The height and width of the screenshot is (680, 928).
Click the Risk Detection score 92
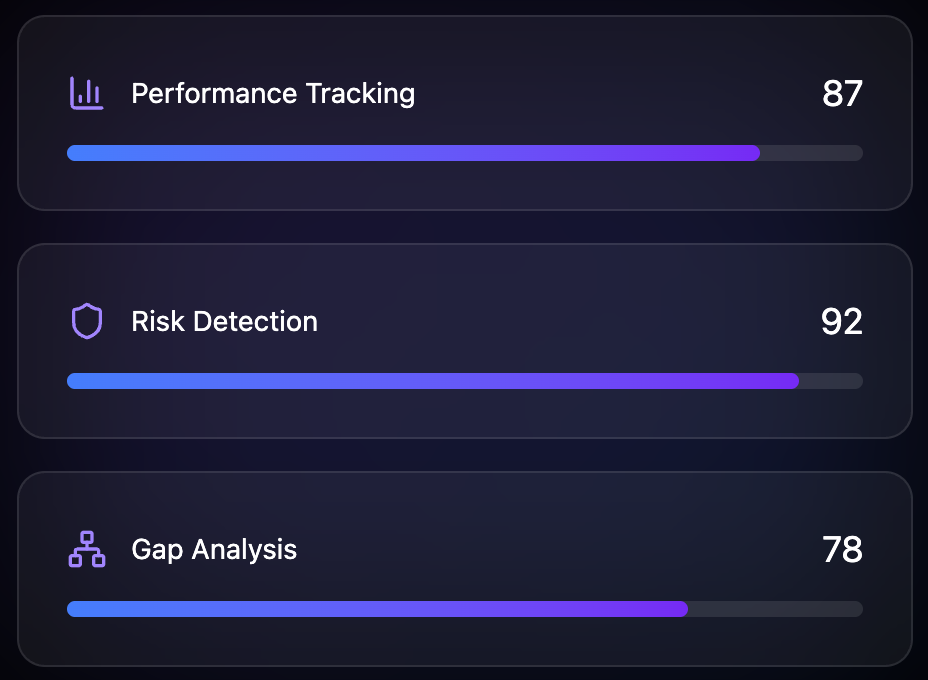click(842, 321)
